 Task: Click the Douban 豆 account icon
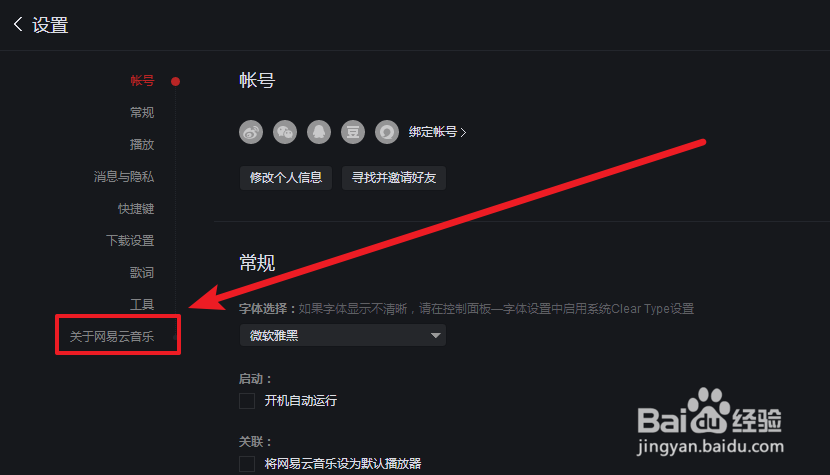pos(353,132)
